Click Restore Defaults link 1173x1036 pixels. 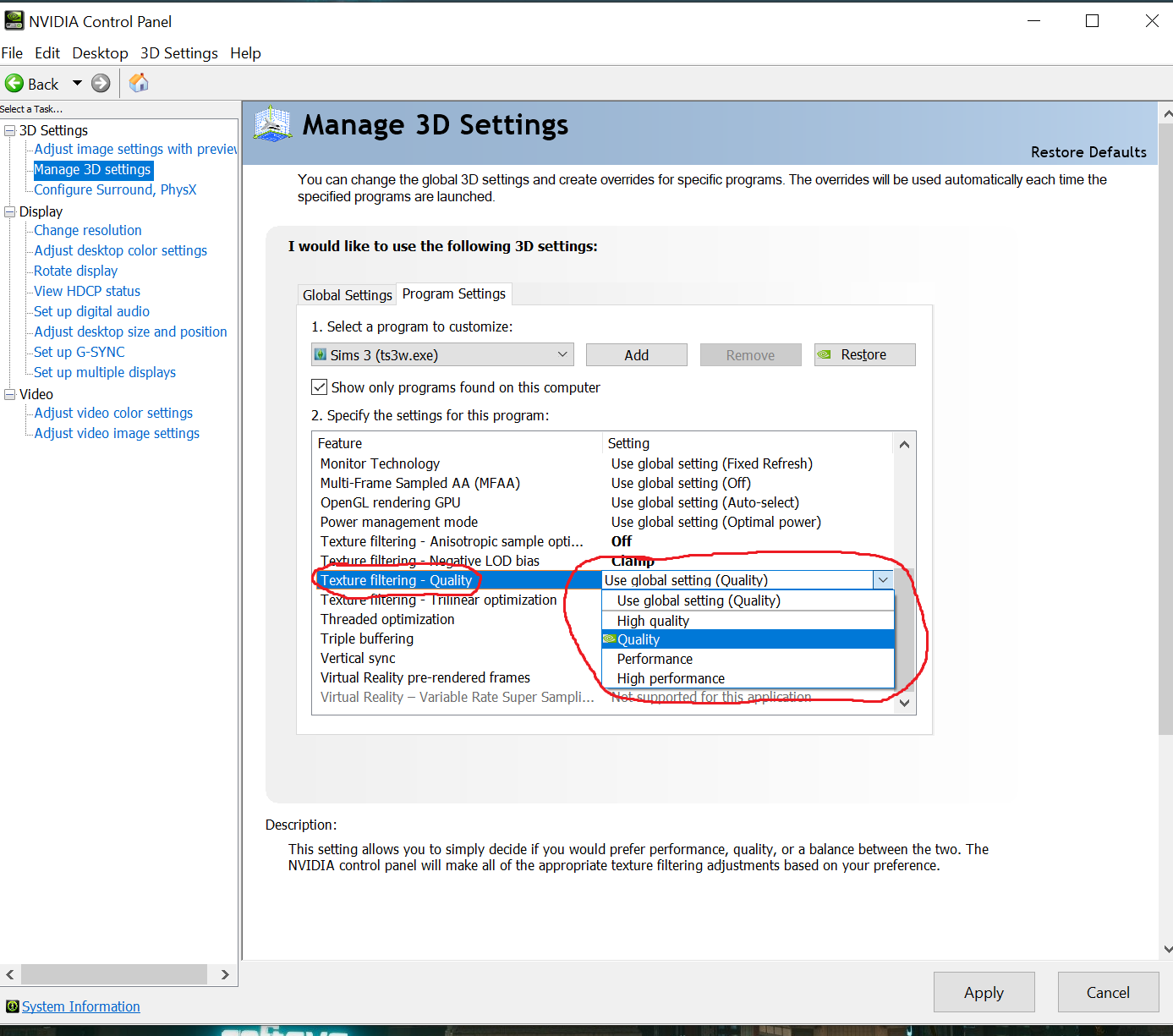coord(1088,152)
